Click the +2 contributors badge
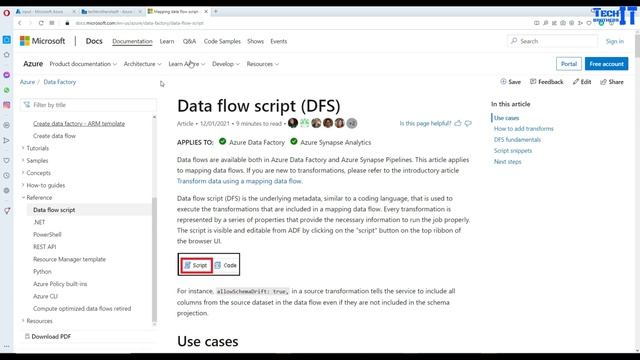The height and width of the screenshot is (360, 640). pos(351,123)
